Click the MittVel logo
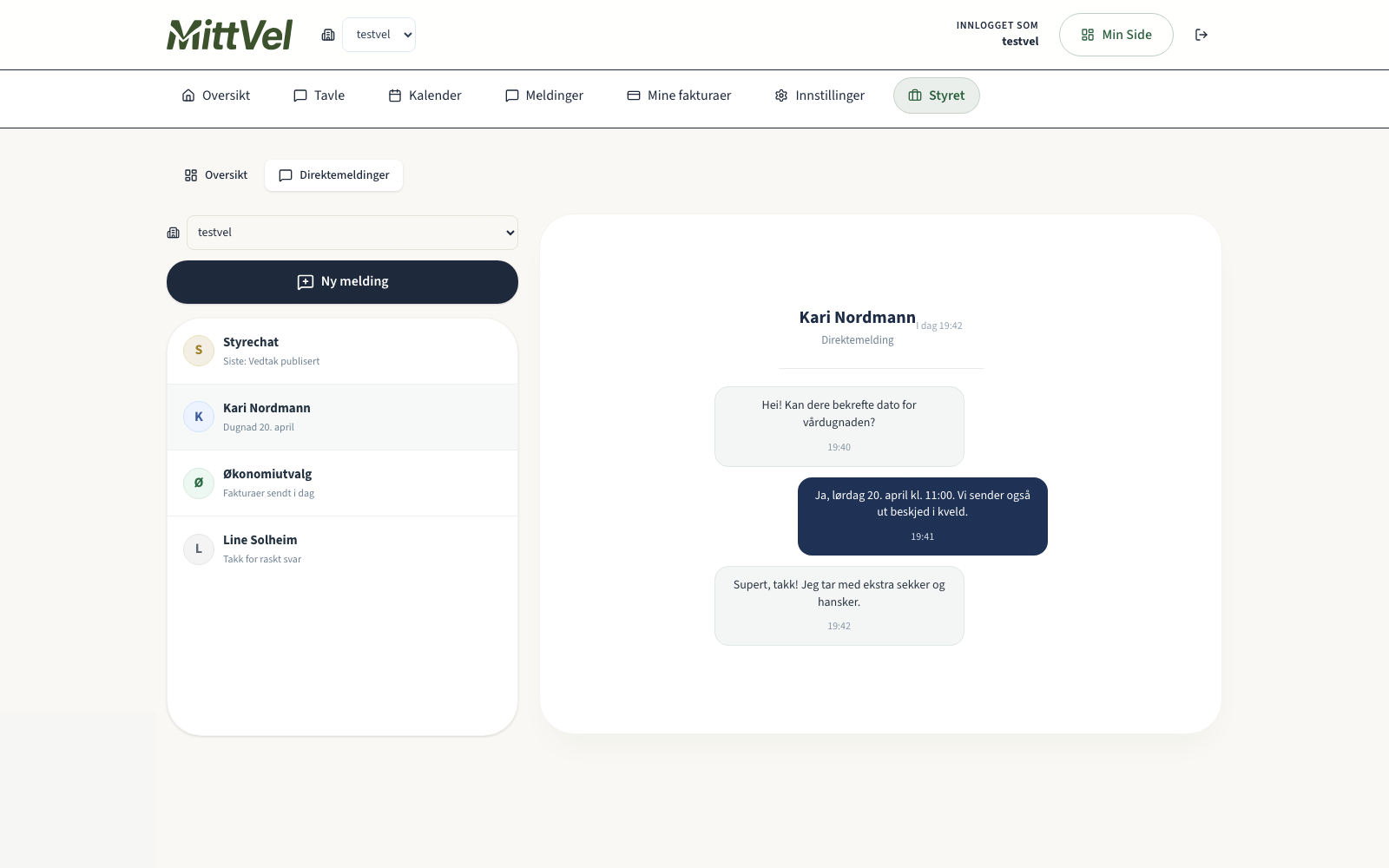 (x=229, y=35)
